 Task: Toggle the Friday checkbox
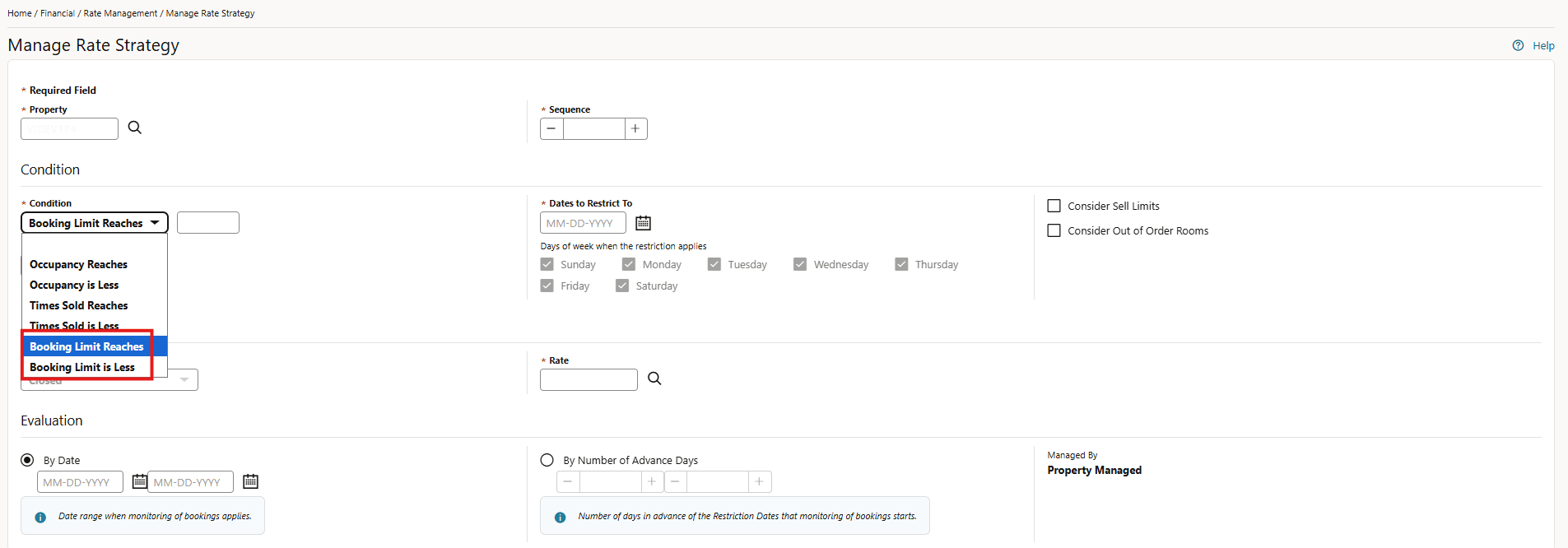tap(547, 286)
